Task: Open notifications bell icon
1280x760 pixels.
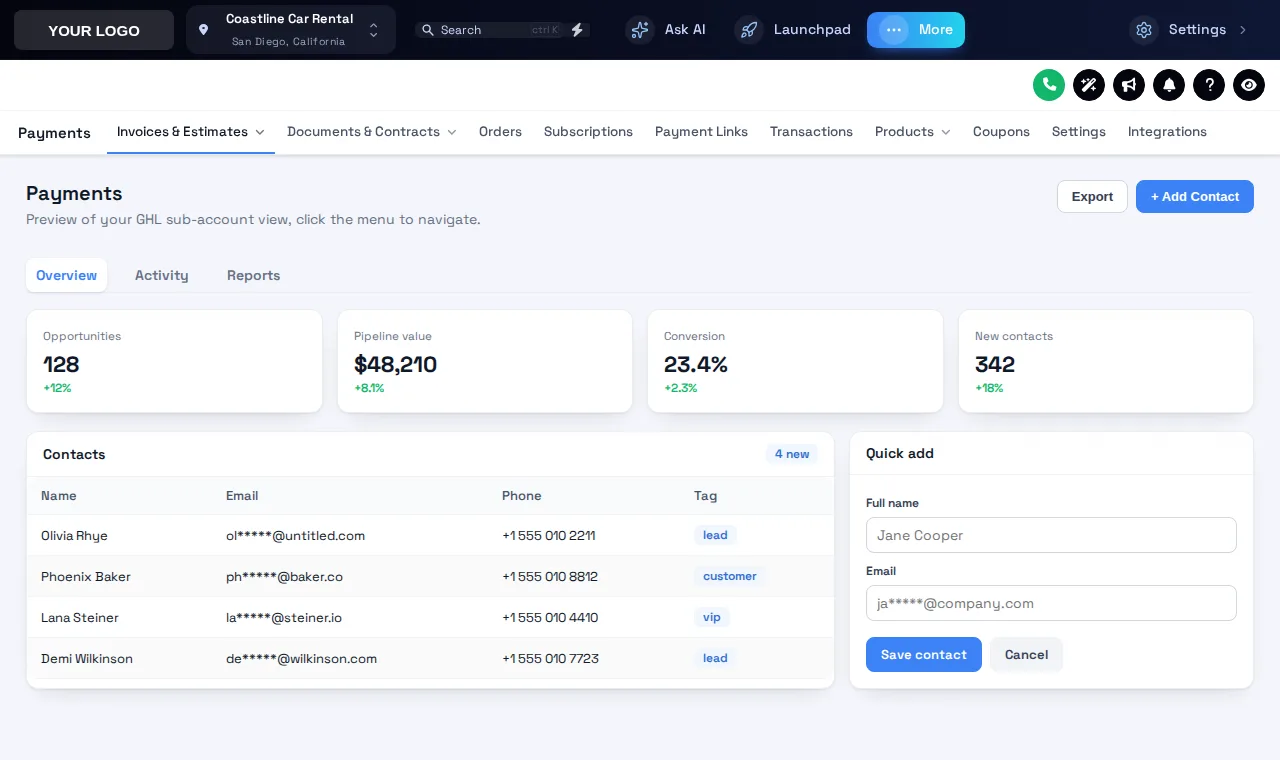Action: (1169, 85)
